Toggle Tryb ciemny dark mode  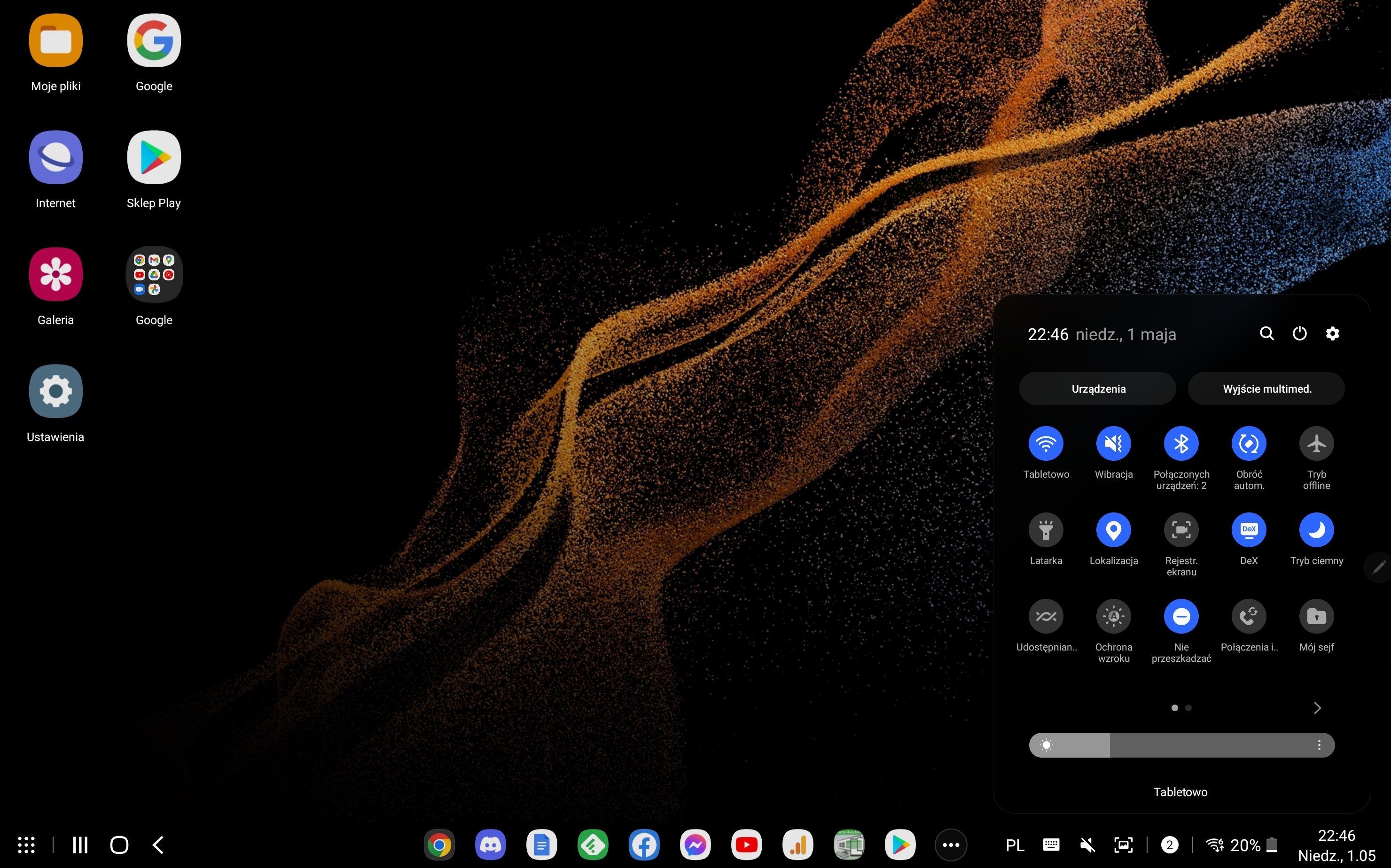pos(1316,530)
